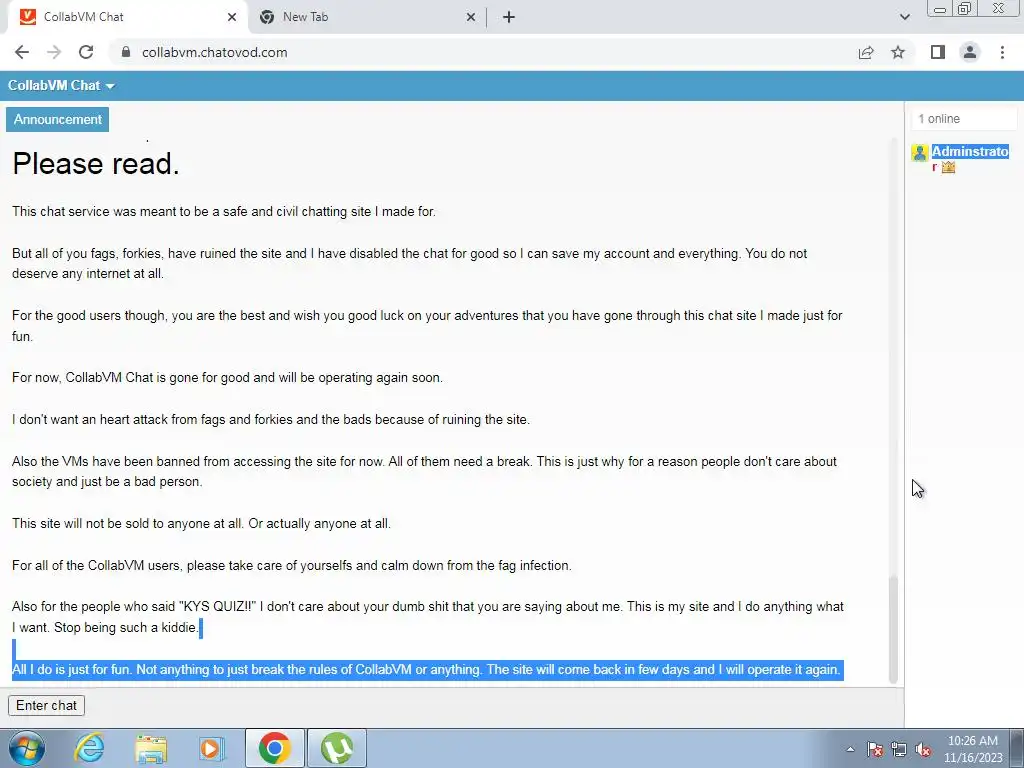Restore down the Chrome window
Image resolution: width=1024 pixels, height=768 pixels.
tap(964, 8)
